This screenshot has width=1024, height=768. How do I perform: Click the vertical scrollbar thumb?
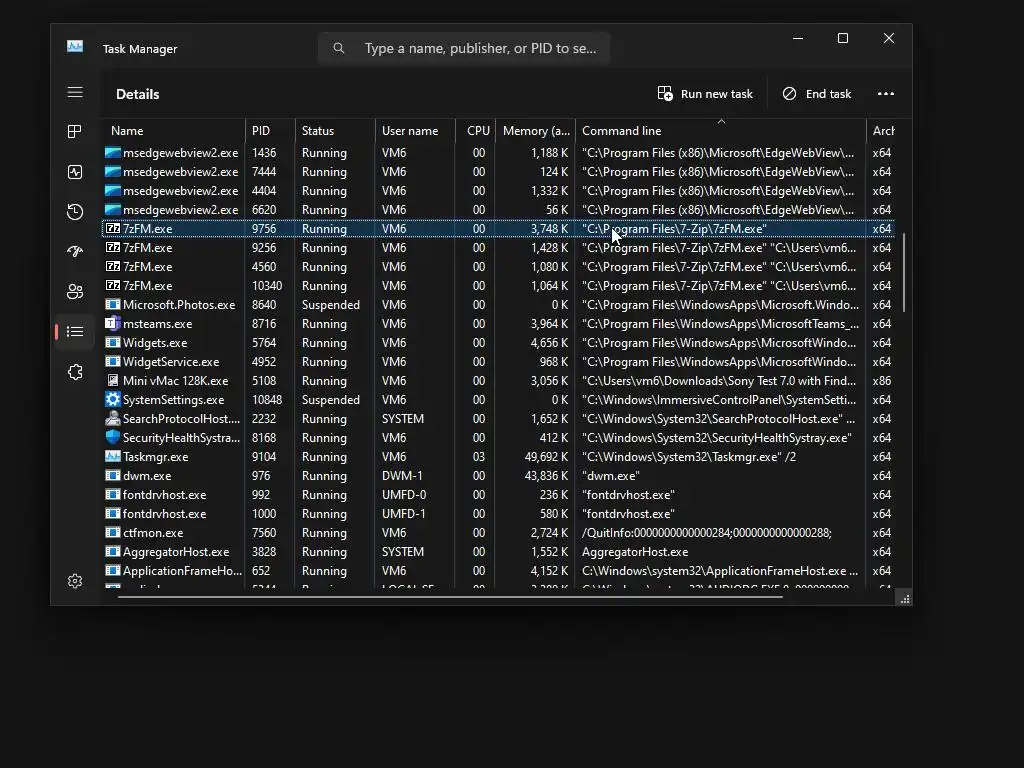click(904, 272)
